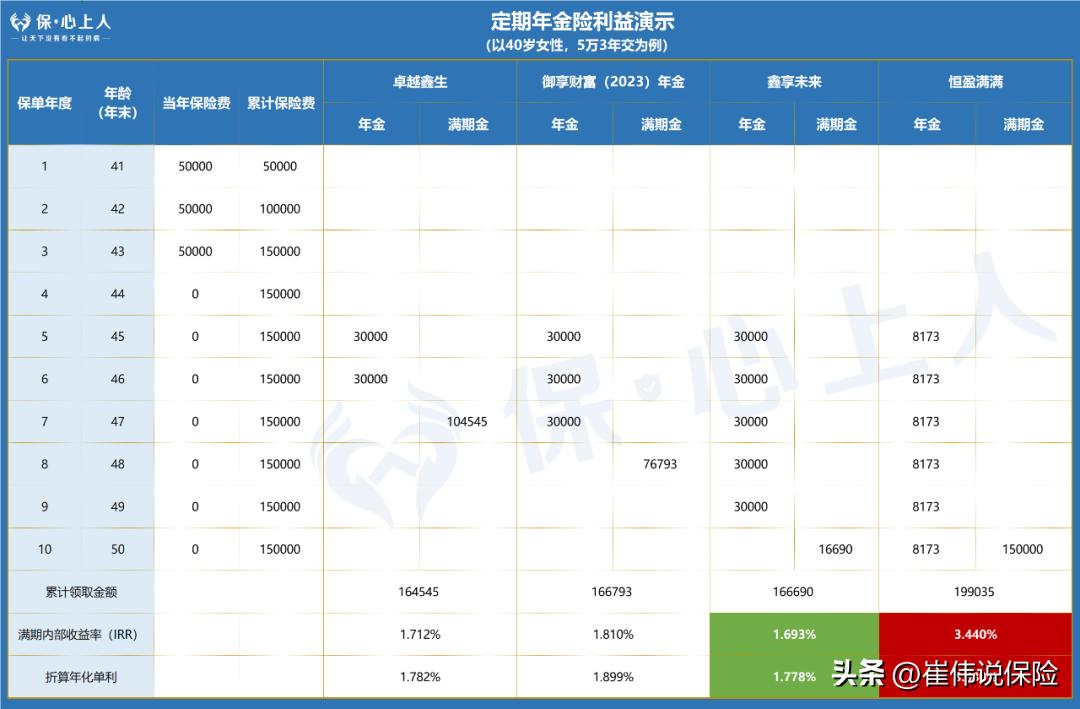Select IRR value 1.810%
Viewport: 1080px width, 709px height.
click(613, 635)
